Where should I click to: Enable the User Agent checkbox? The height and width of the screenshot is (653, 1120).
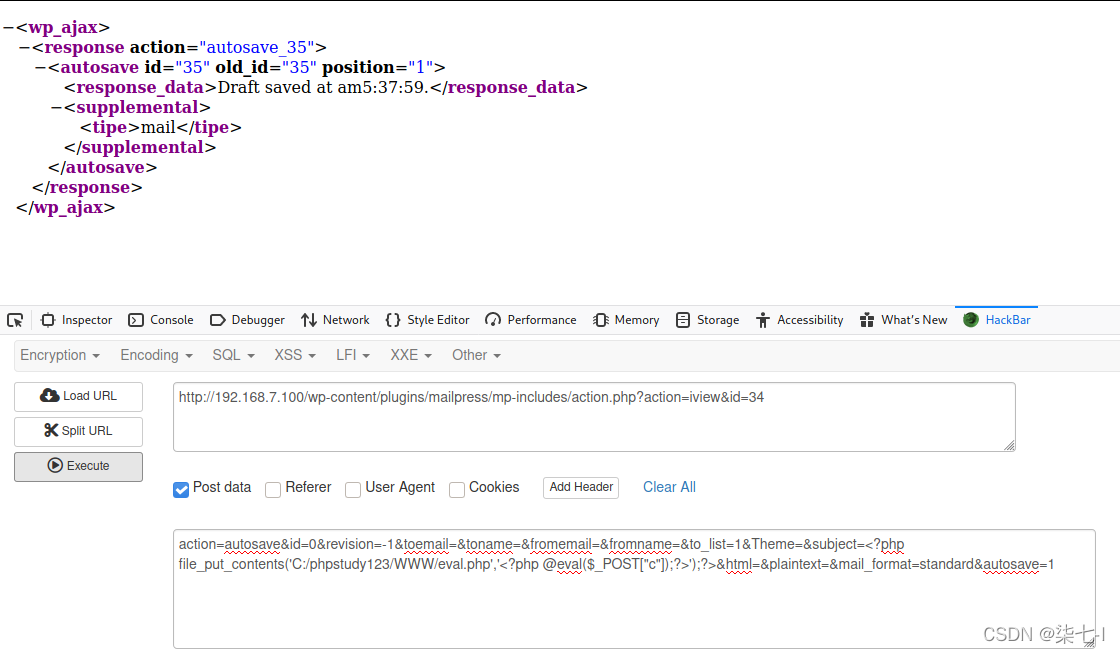[353, 489]
